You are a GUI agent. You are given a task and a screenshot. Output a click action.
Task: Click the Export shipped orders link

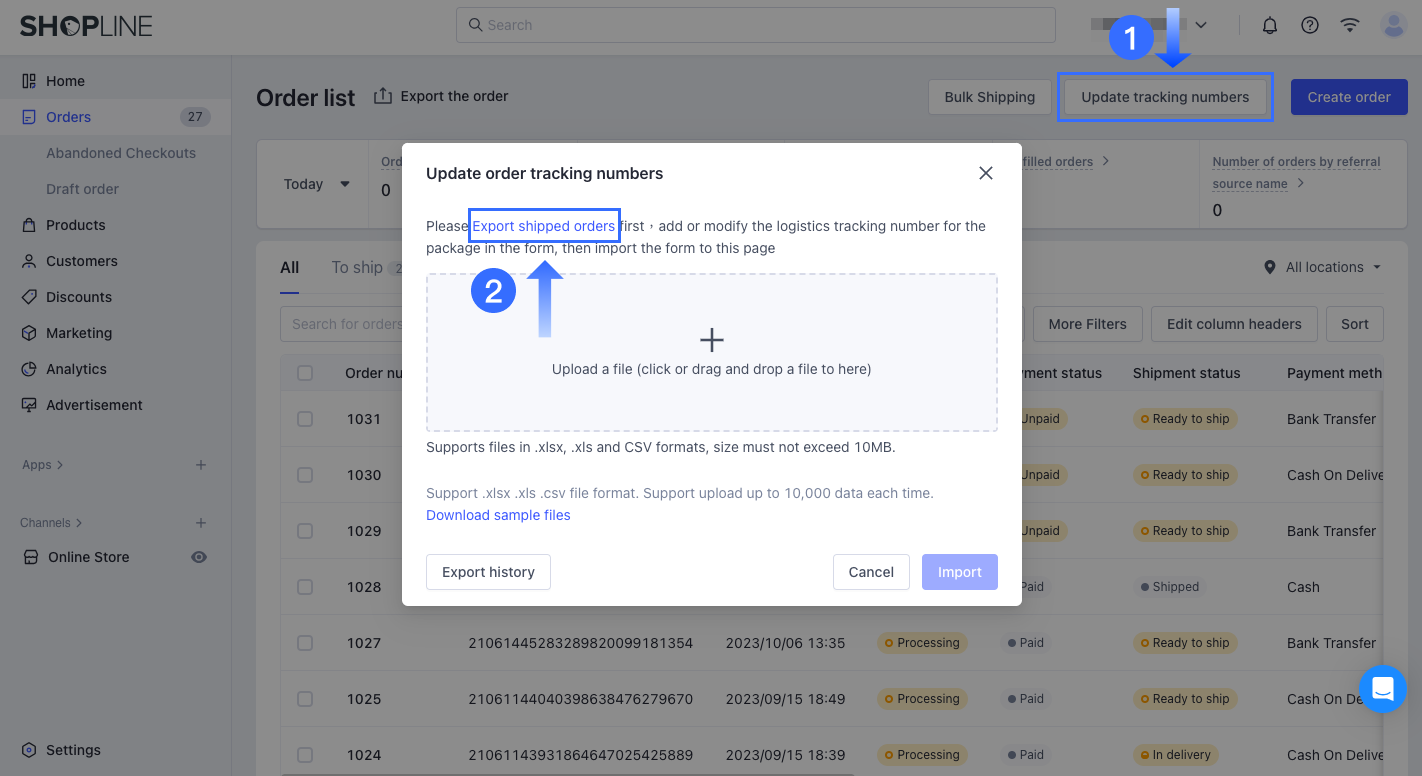(543, 226)
